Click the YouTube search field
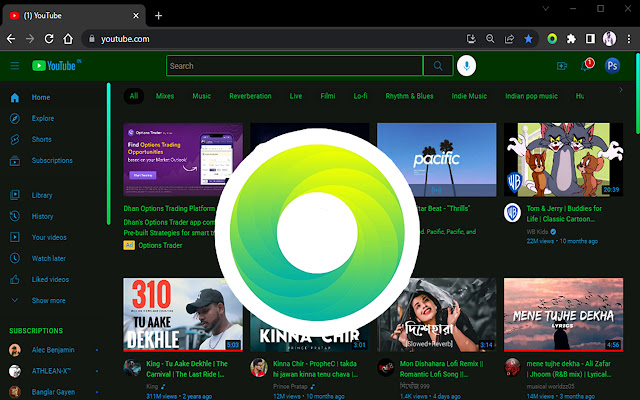640x400 pixels. (x=294, y=66)
